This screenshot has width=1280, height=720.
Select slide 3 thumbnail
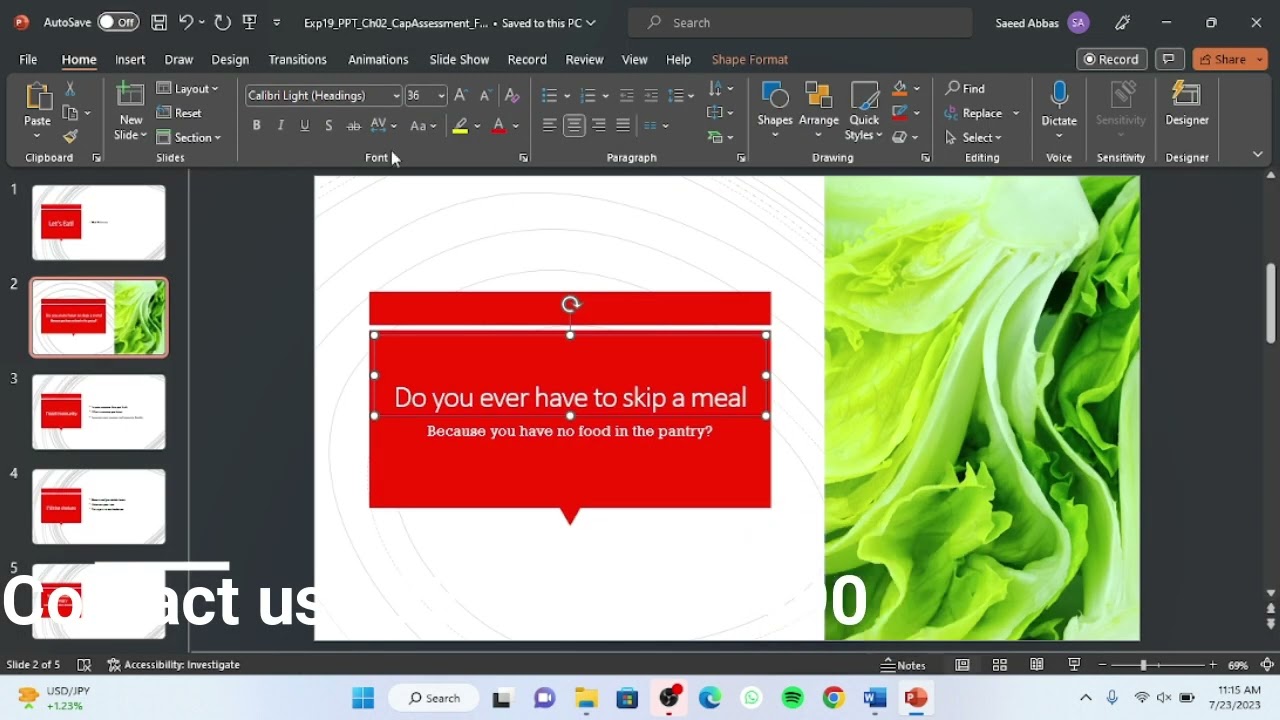99,412
